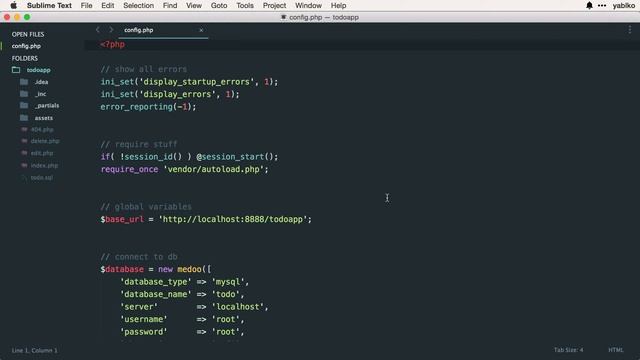This screenshot has width=640, height=360.
Task: Place cursor on the <?php opening tag
Action: [x=113, y=44]
